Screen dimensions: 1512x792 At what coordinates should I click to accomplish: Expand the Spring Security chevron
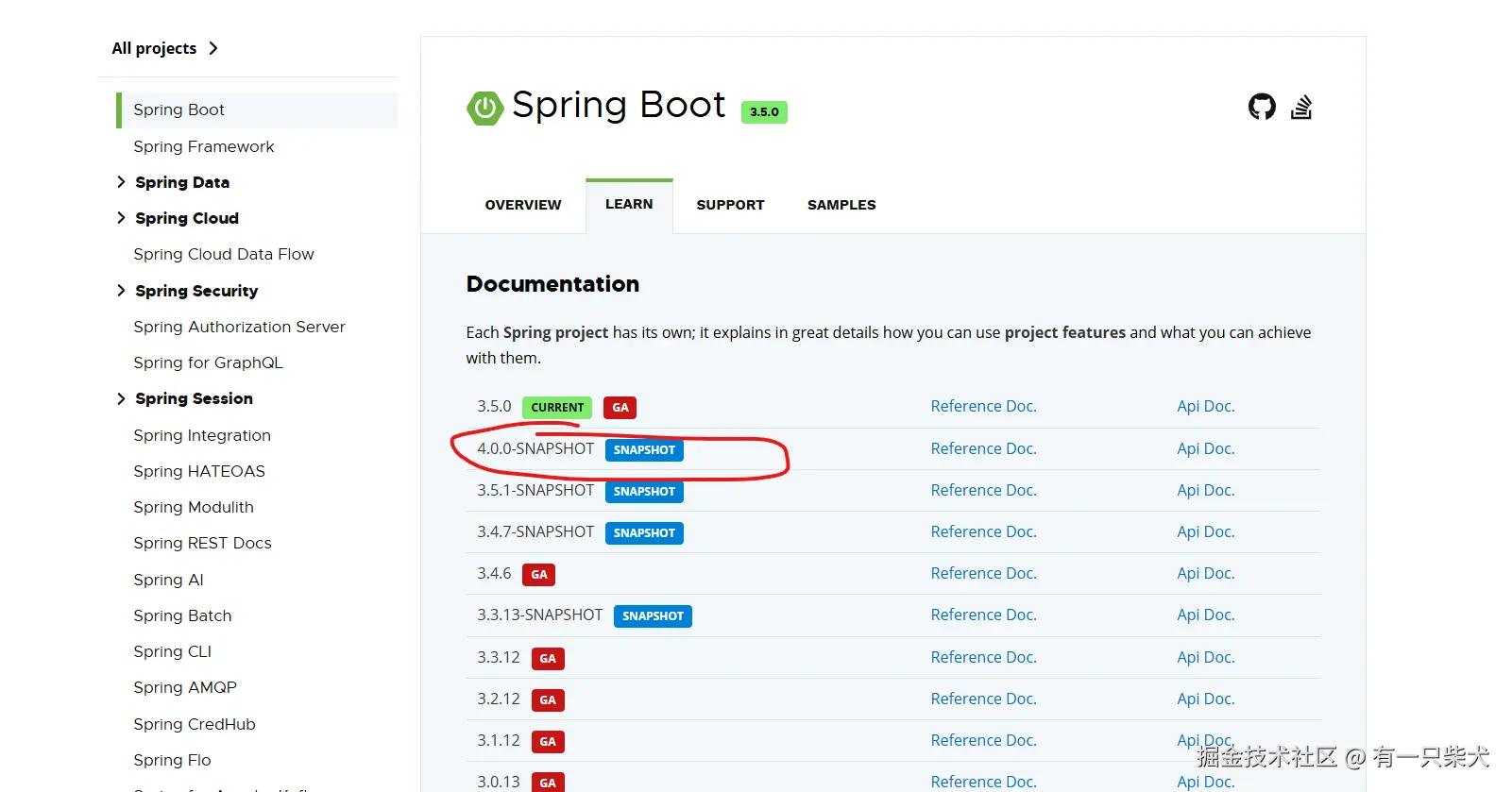(x=121, y=291)
